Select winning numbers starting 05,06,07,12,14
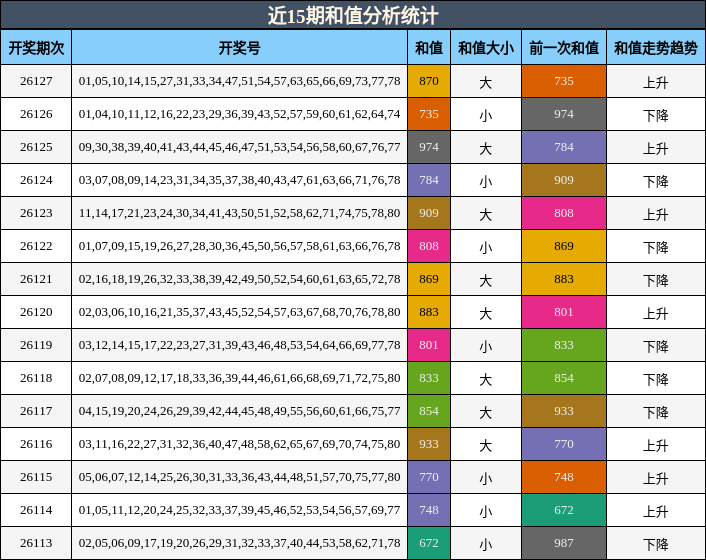 (240, 477)
